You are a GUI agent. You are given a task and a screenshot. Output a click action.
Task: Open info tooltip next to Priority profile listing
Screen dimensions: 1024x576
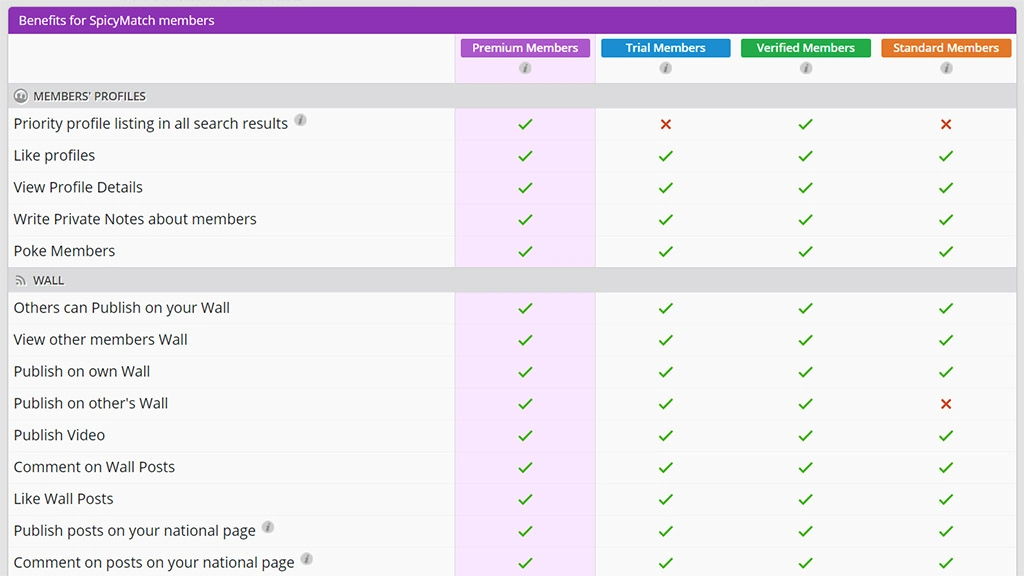click(x=301, y=120)
